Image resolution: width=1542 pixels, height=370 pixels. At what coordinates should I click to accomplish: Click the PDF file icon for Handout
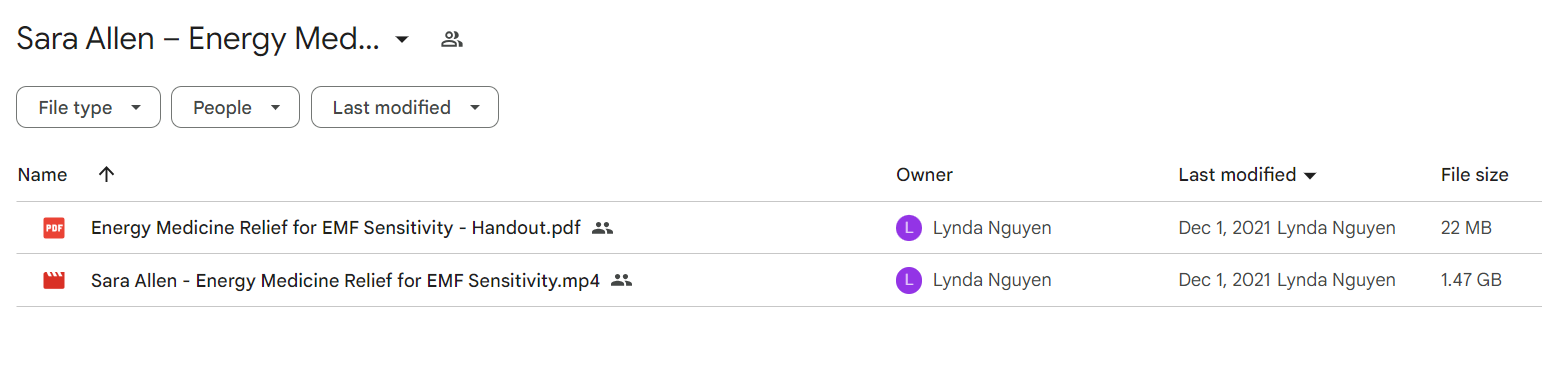(x=54, y=228)
